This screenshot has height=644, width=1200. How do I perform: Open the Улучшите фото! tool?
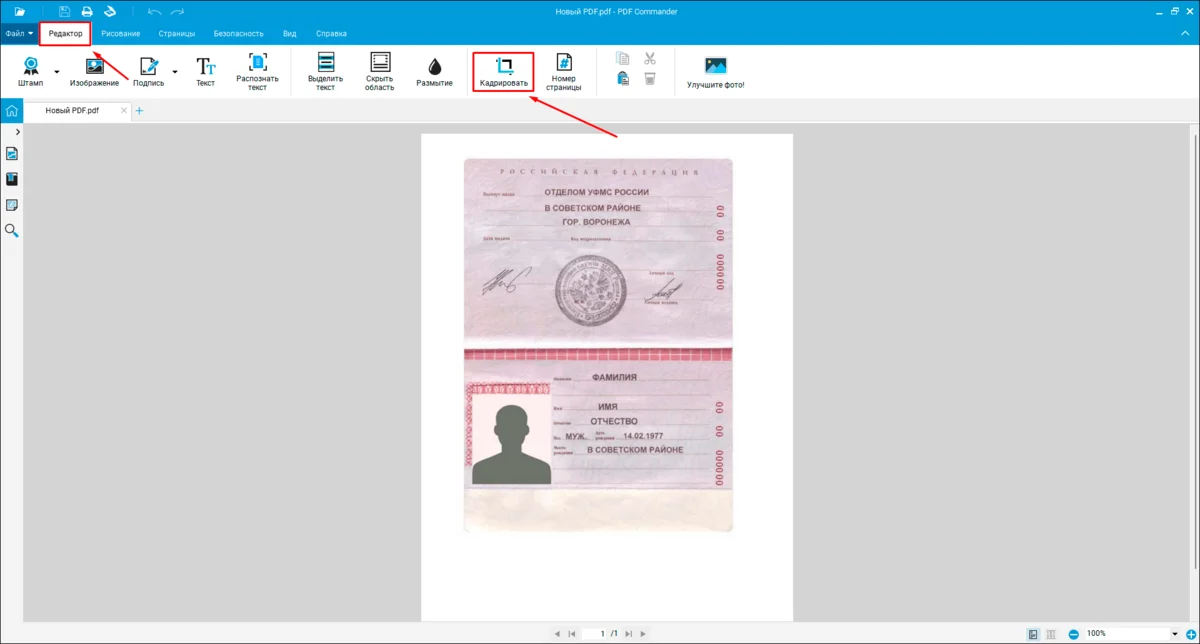pos(716,72)
